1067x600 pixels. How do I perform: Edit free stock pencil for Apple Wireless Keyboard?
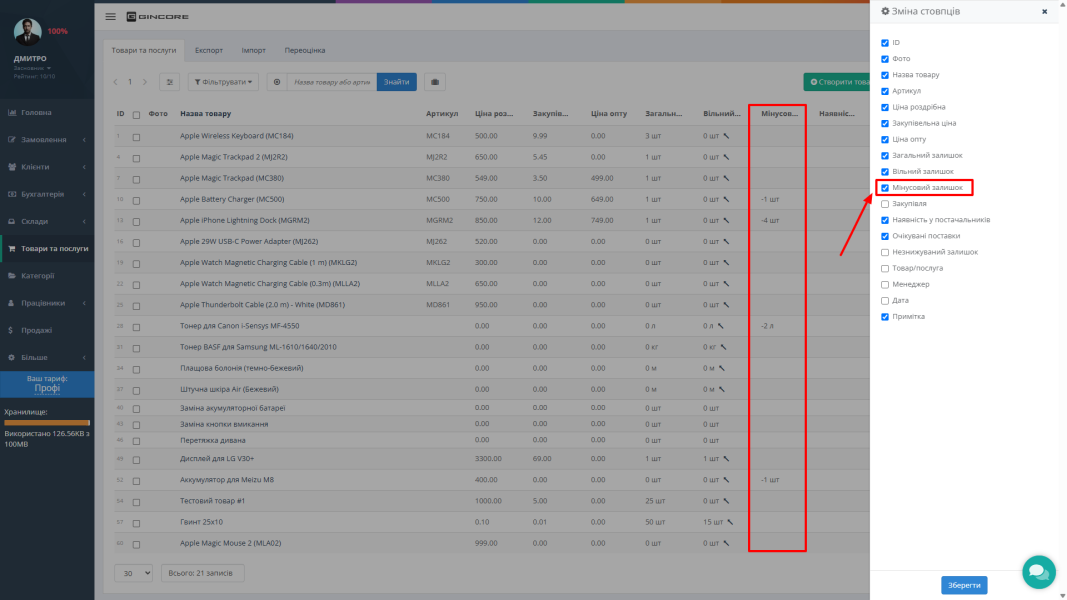click(x=727, y=136)
